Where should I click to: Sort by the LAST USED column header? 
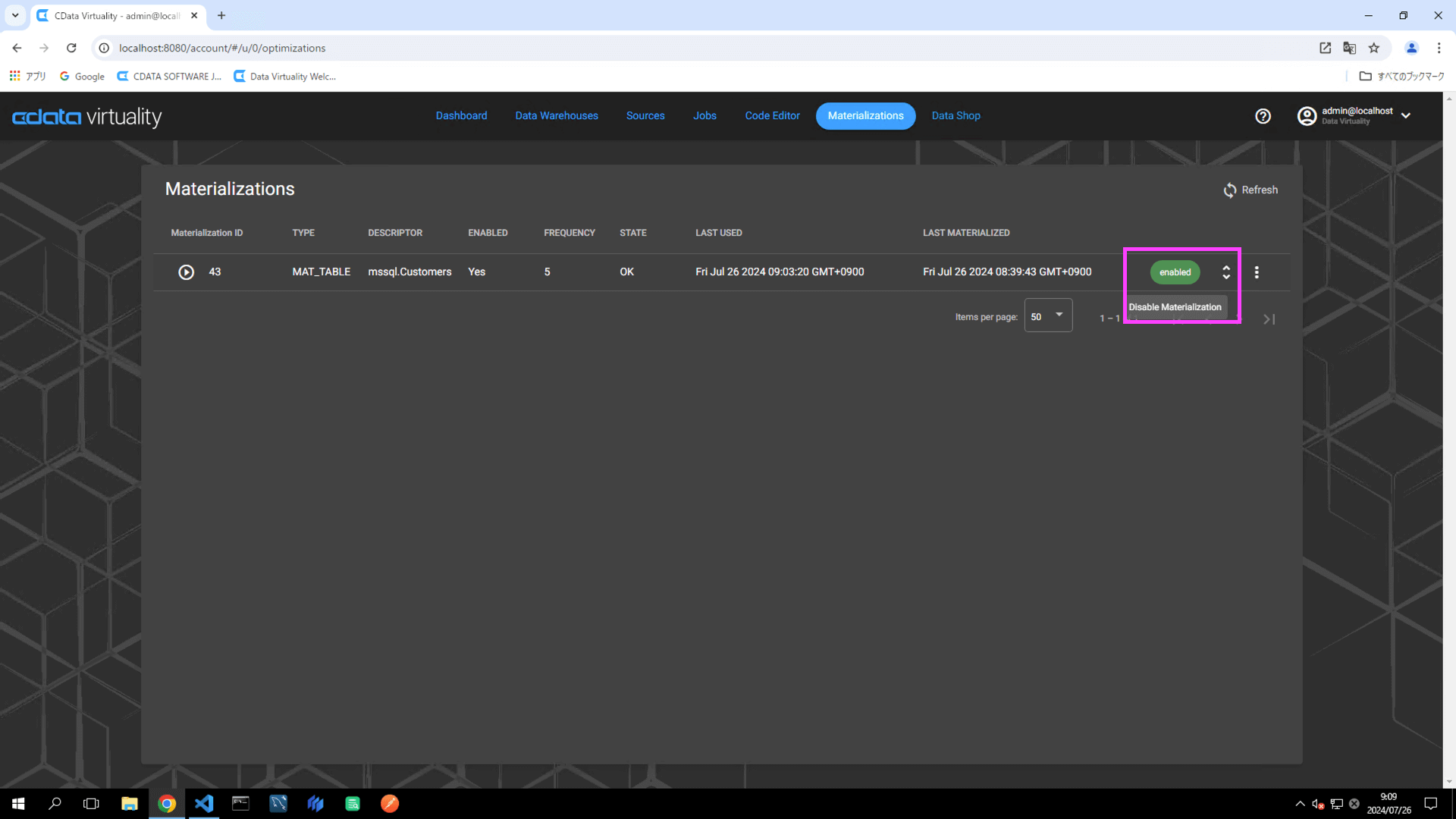(x=718, y=233)
